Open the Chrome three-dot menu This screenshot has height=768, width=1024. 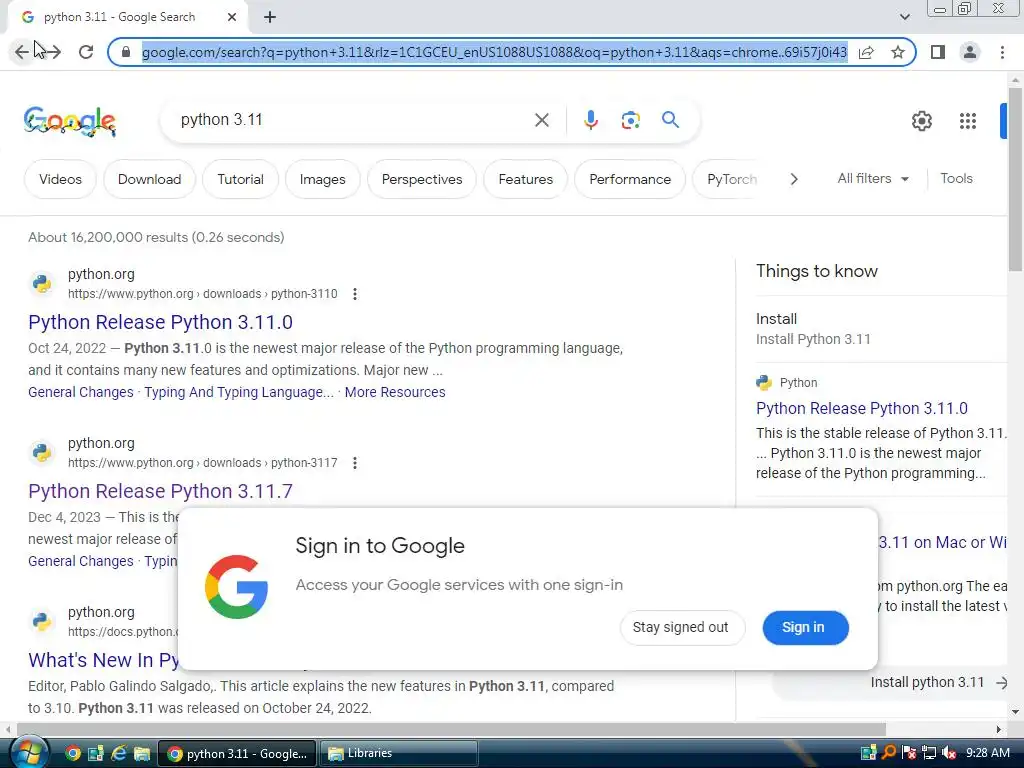[1002, 52]
